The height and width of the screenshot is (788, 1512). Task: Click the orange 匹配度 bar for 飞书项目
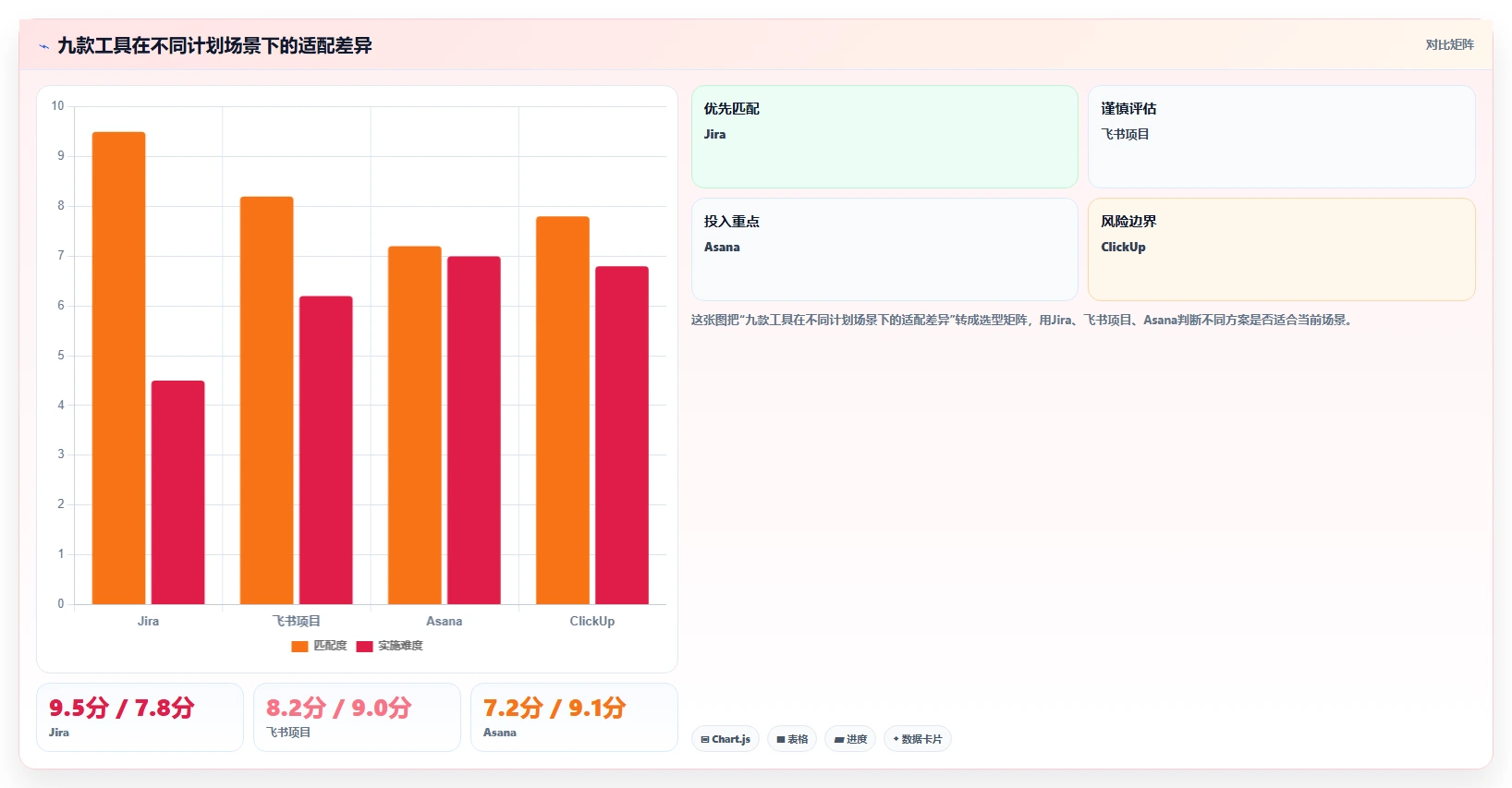tap(267, 400)
